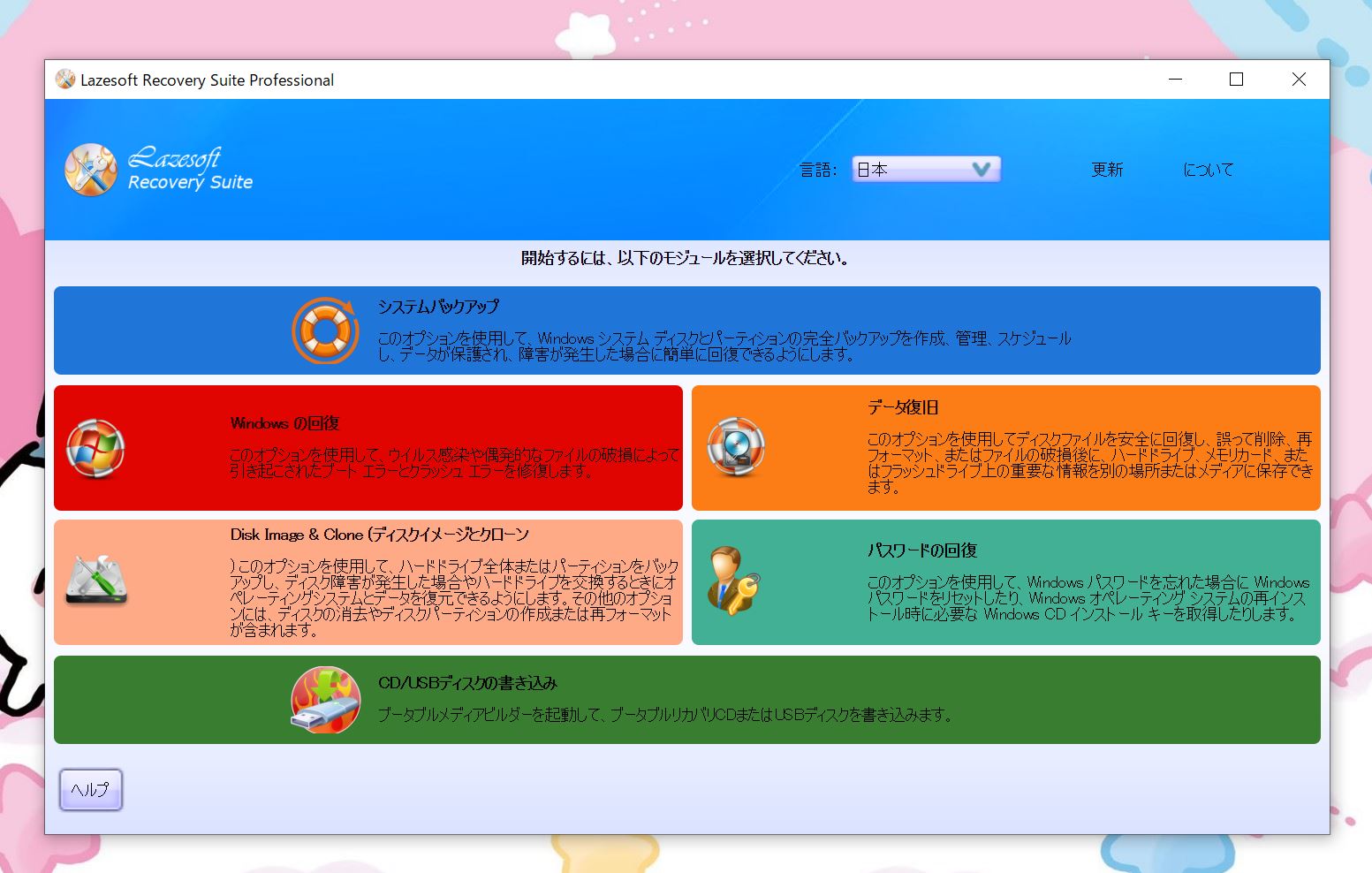1372x873 pixels.
Task: Click the 更新 update link
Action: click(1107, 170)
